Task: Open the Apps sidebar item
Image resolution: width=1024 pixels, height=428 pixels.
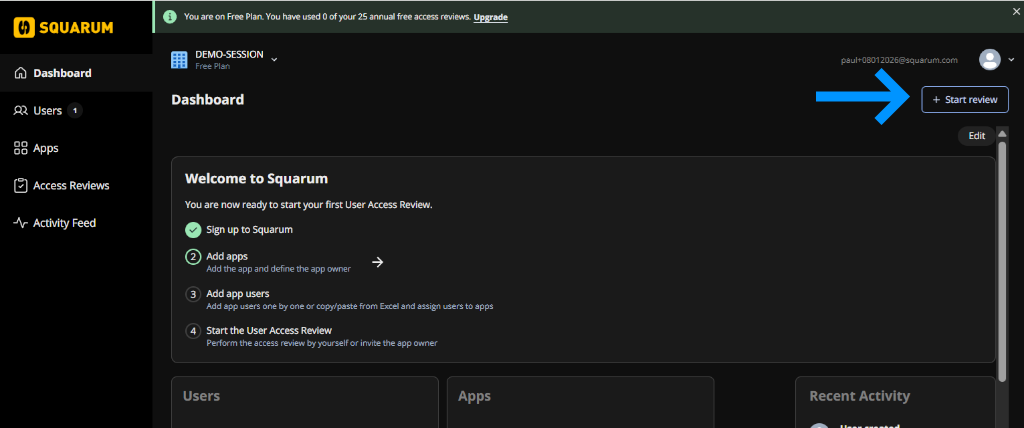Action: 76,148
